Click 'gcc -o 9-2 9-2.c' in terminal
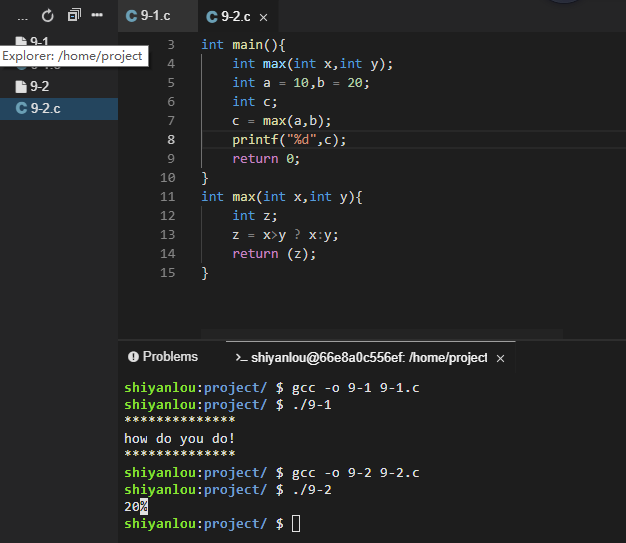Image resolution: width=626 pixels, height=543 pixels. pyautogui.click(x=355, y=473)
